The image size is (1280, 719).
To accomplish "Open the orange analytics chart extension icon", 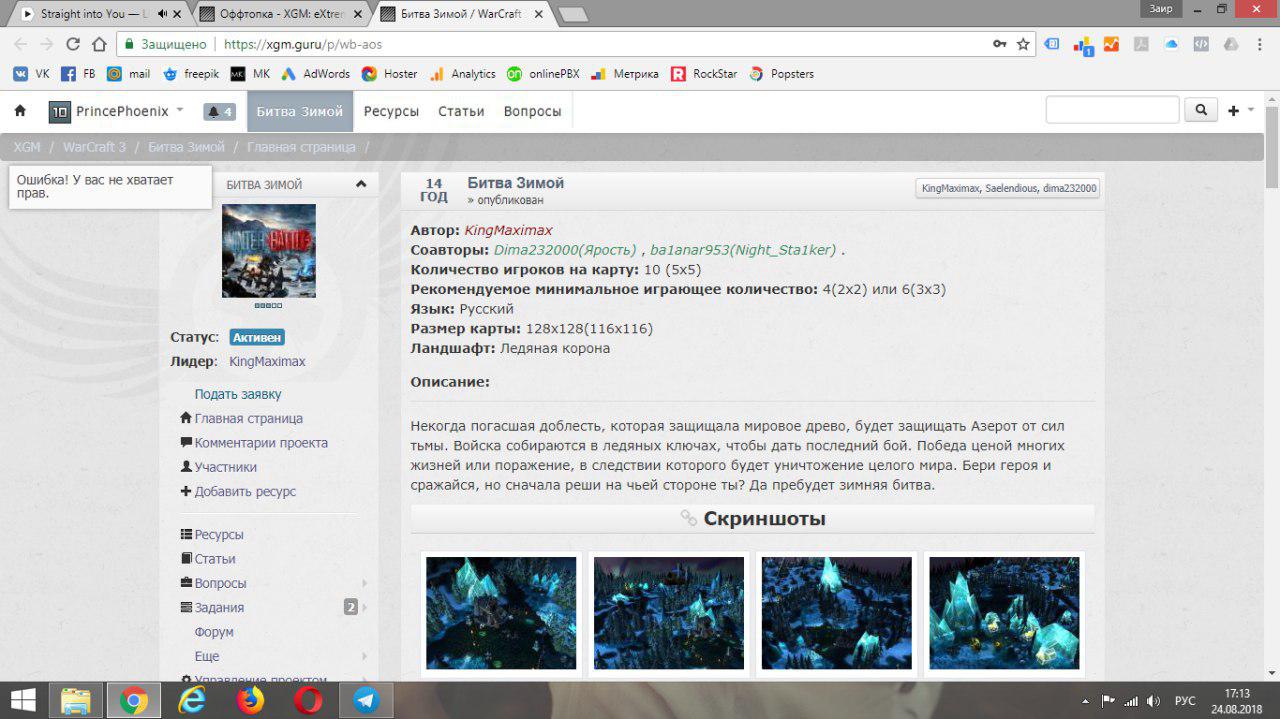I will click(x=1111, y=44).
